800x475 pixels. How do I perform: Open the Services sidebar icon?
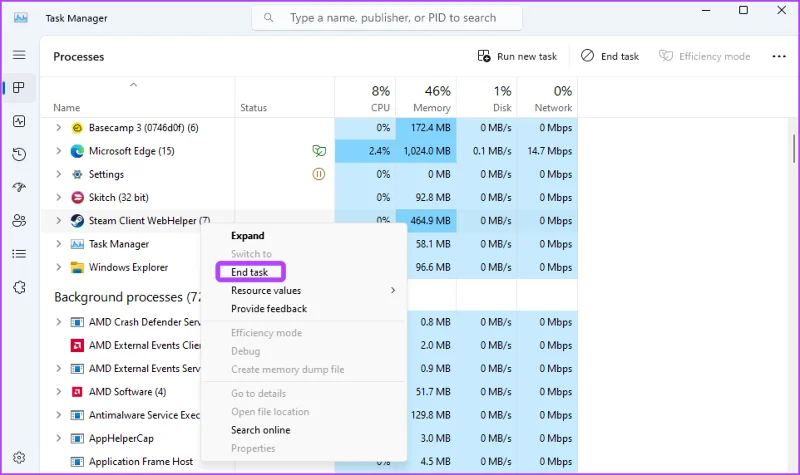point(19,287)
